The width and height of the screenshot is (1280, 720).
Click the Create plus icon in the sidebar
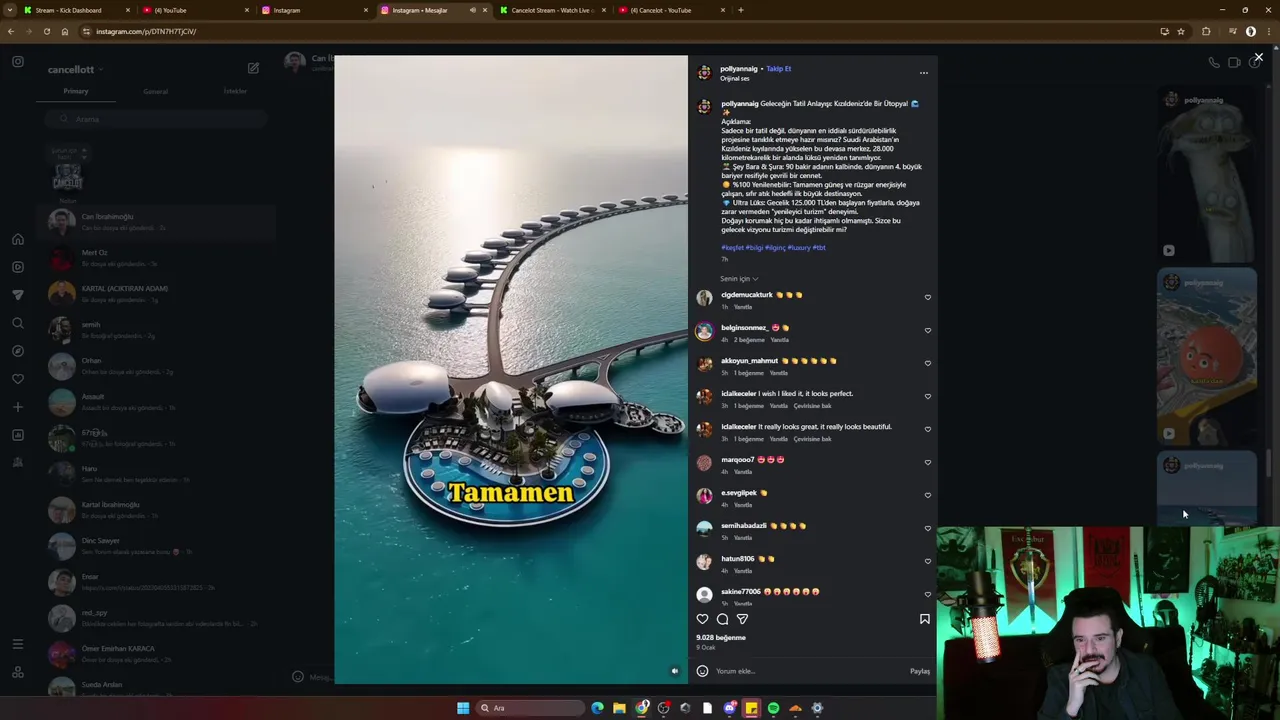(18, 407)
